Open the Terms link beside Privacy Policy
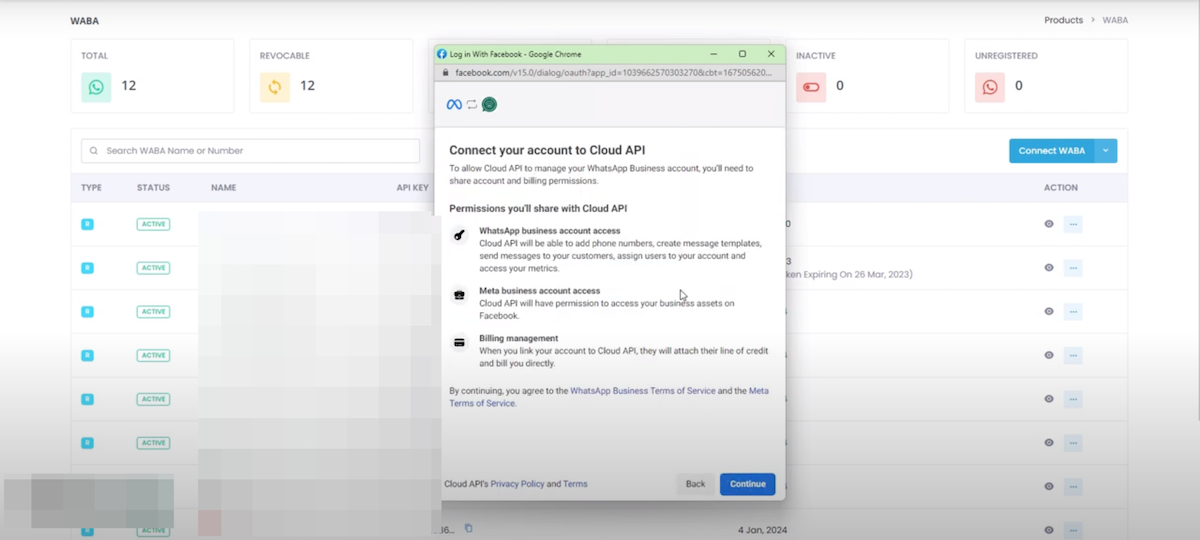 pyautogui.click(x=575, y=484)
